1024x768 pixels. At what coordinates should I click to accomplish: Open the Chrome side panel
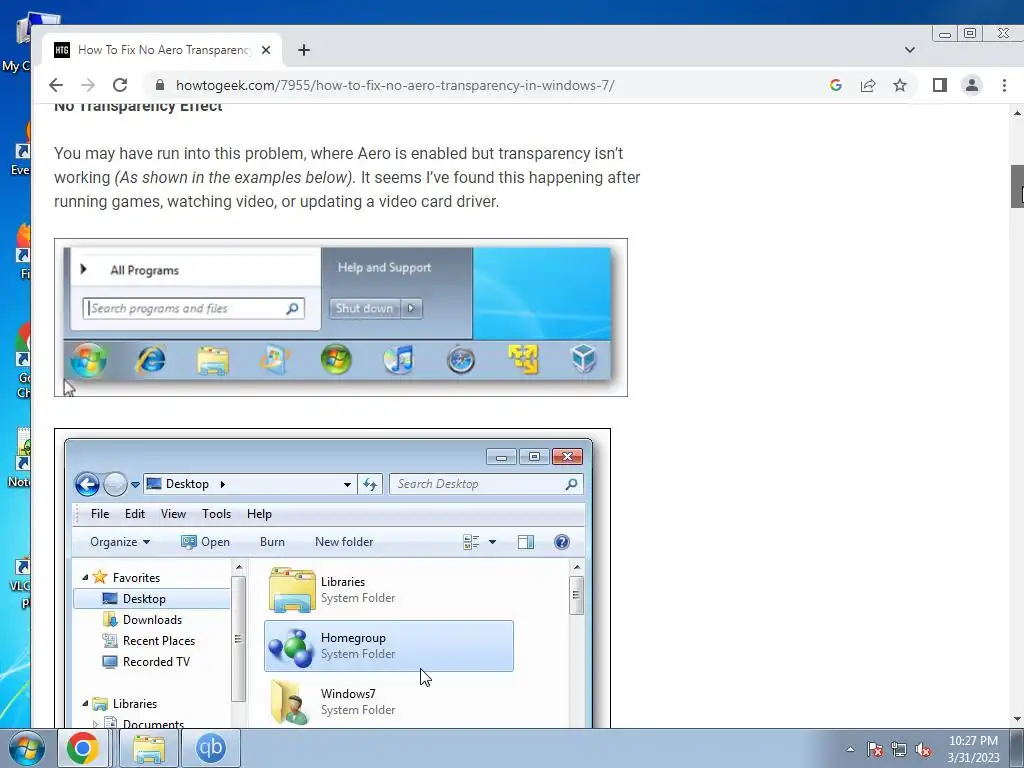pyautogui.click(x=940, y=85)
